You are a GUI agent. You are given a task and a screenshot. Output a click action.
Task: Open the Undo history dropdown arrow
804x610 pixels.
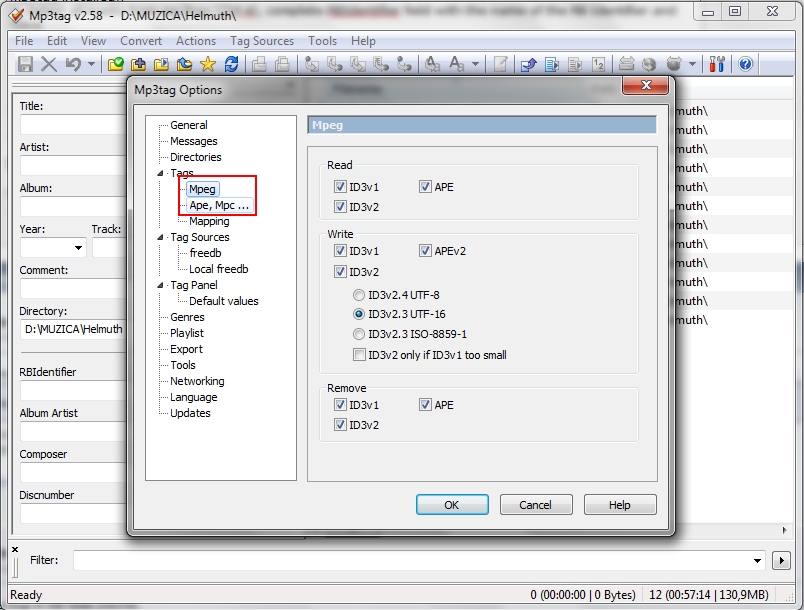click(91, 64)
